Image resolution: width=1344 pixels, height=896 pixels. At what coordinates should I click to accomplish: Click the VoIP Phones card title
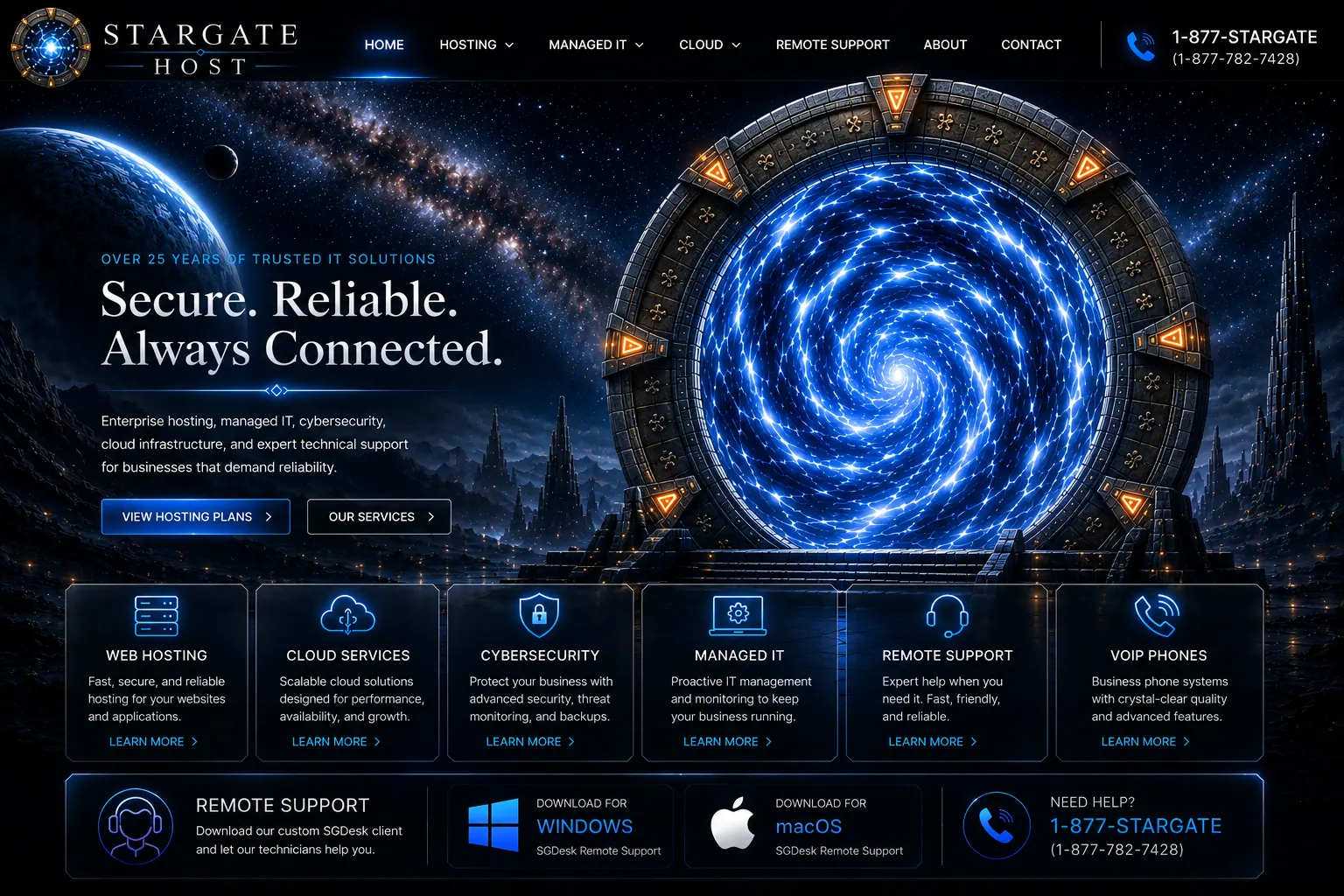pos(1158,655)
